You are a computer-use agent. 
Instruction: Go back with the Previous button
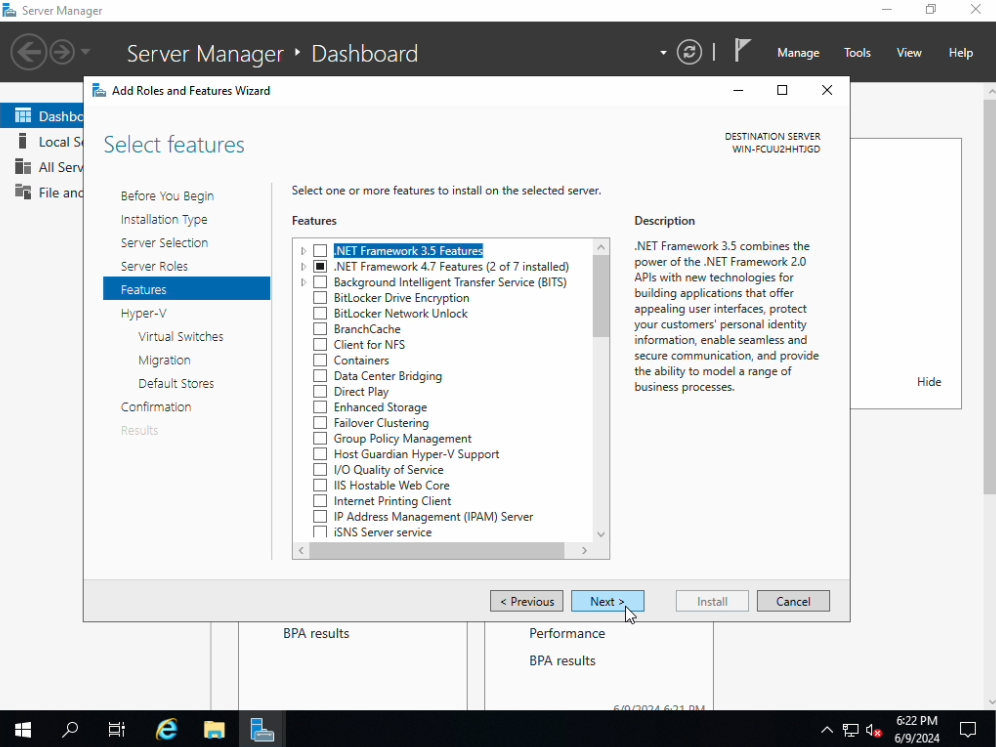[x=526, y=601]
